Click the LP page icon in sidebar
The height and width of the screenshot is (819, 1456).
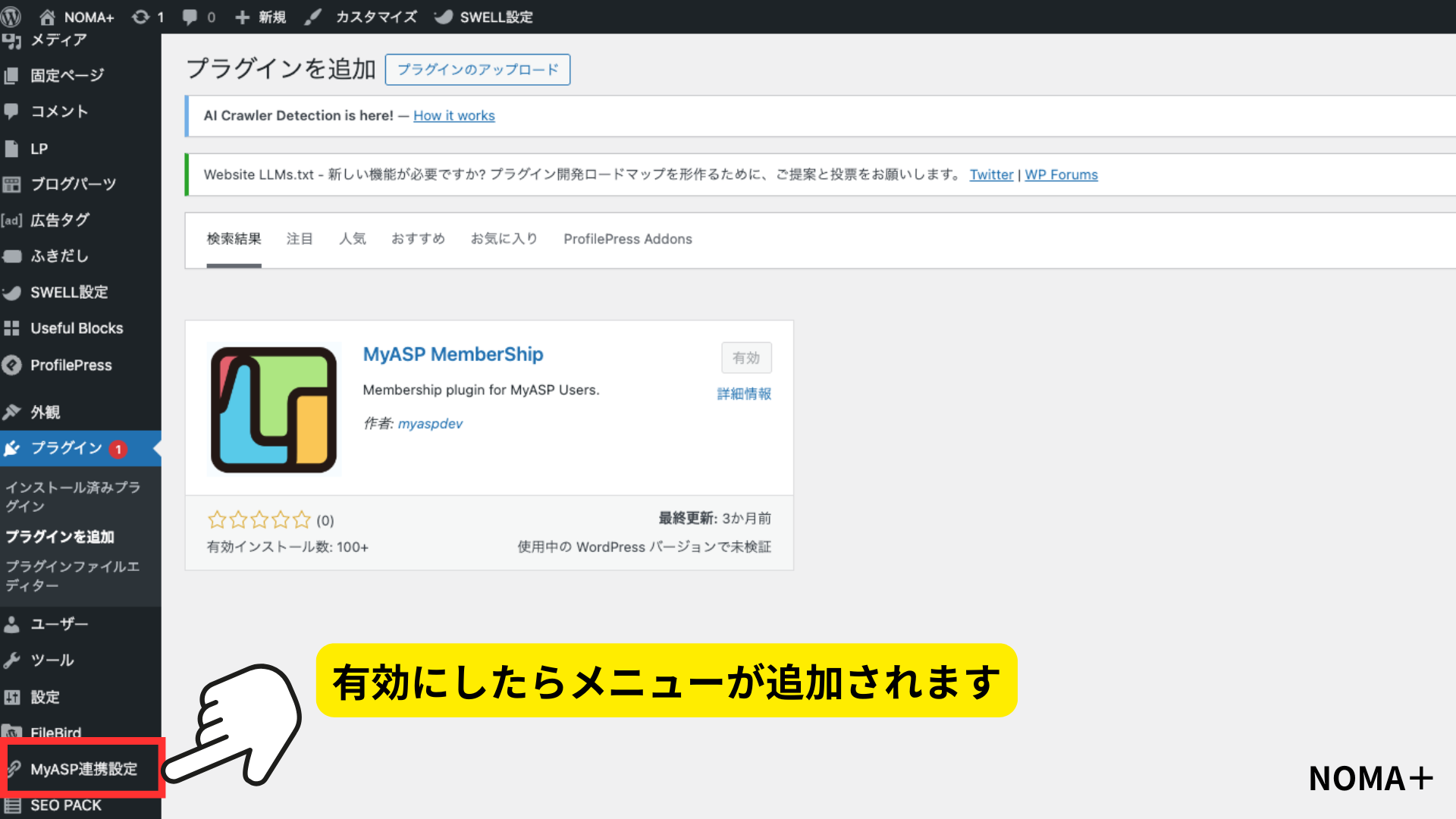(11, 149)
